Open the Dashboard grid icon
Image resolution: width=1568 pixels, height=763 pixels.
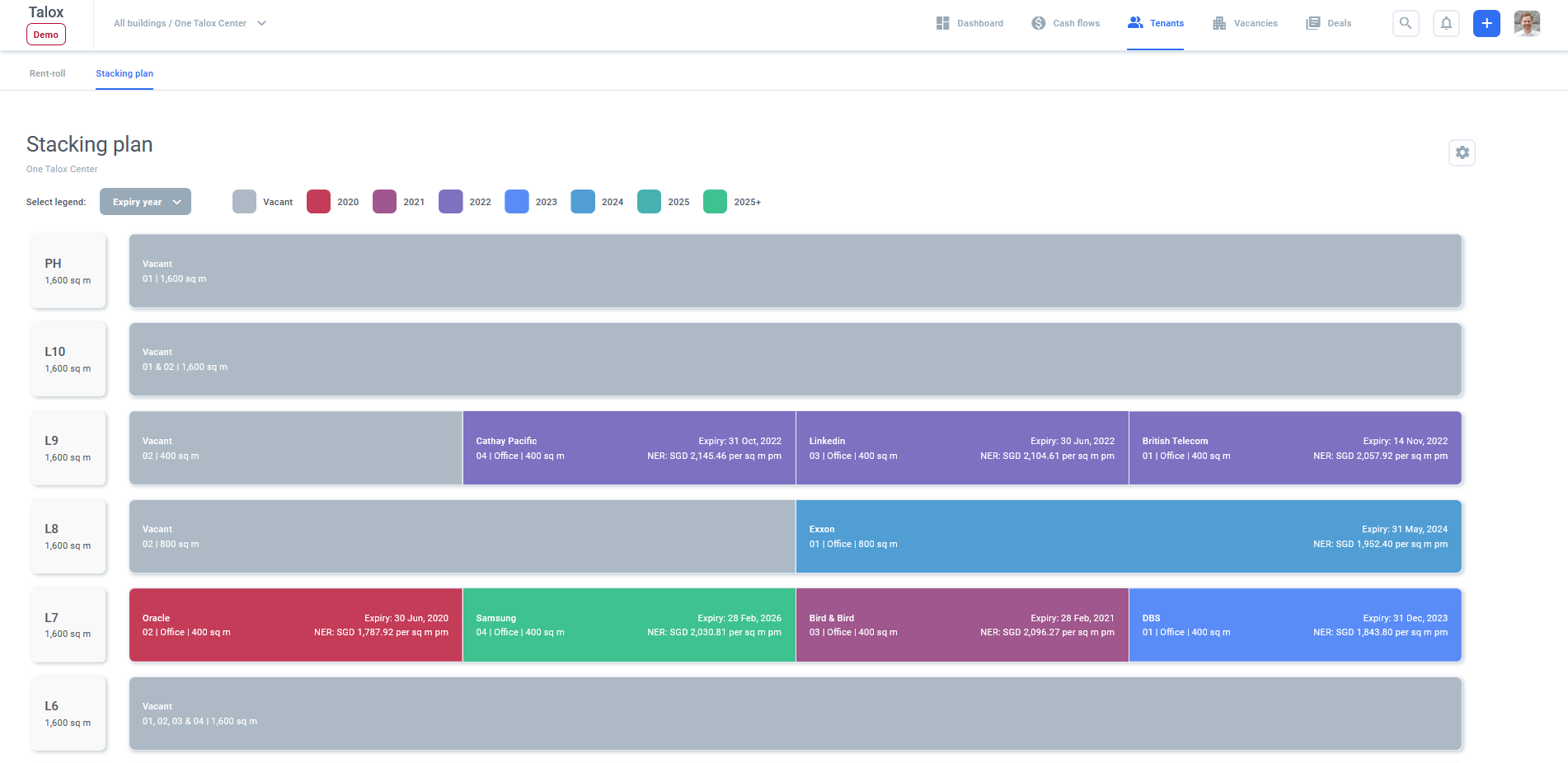point(942,23)
